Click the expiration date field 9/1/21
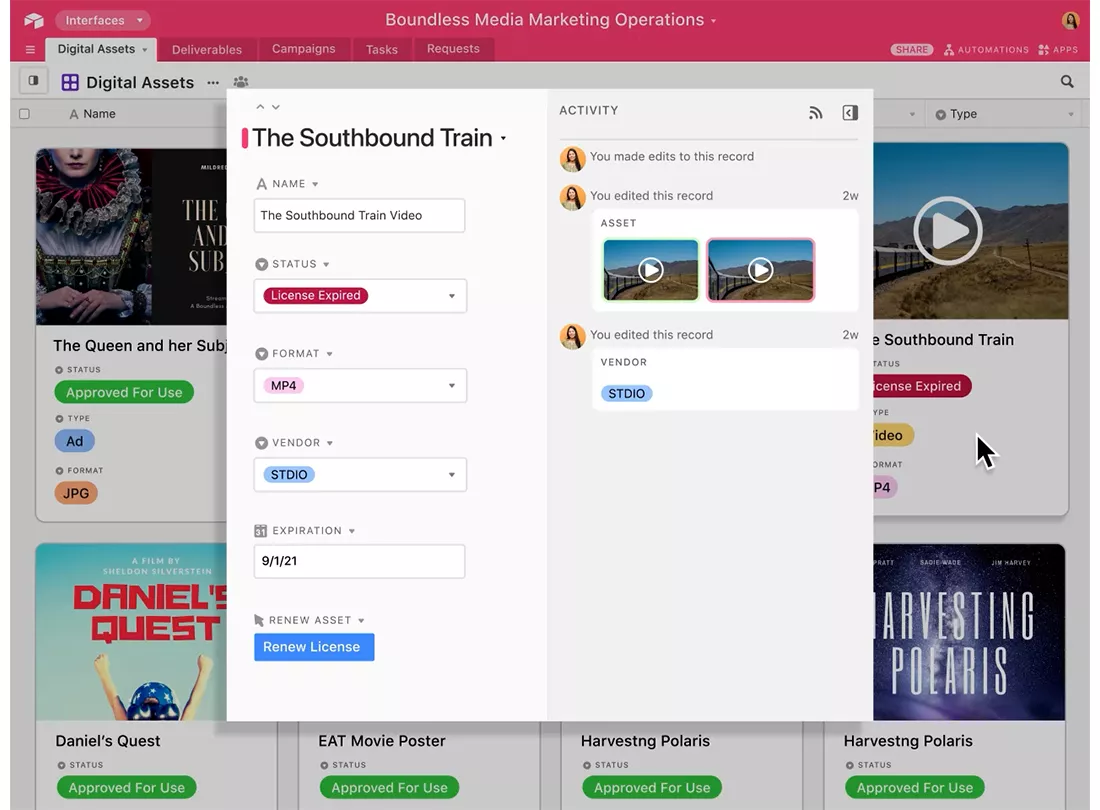1100x810 pixels. pyautogui.click(x=359, y=561)
